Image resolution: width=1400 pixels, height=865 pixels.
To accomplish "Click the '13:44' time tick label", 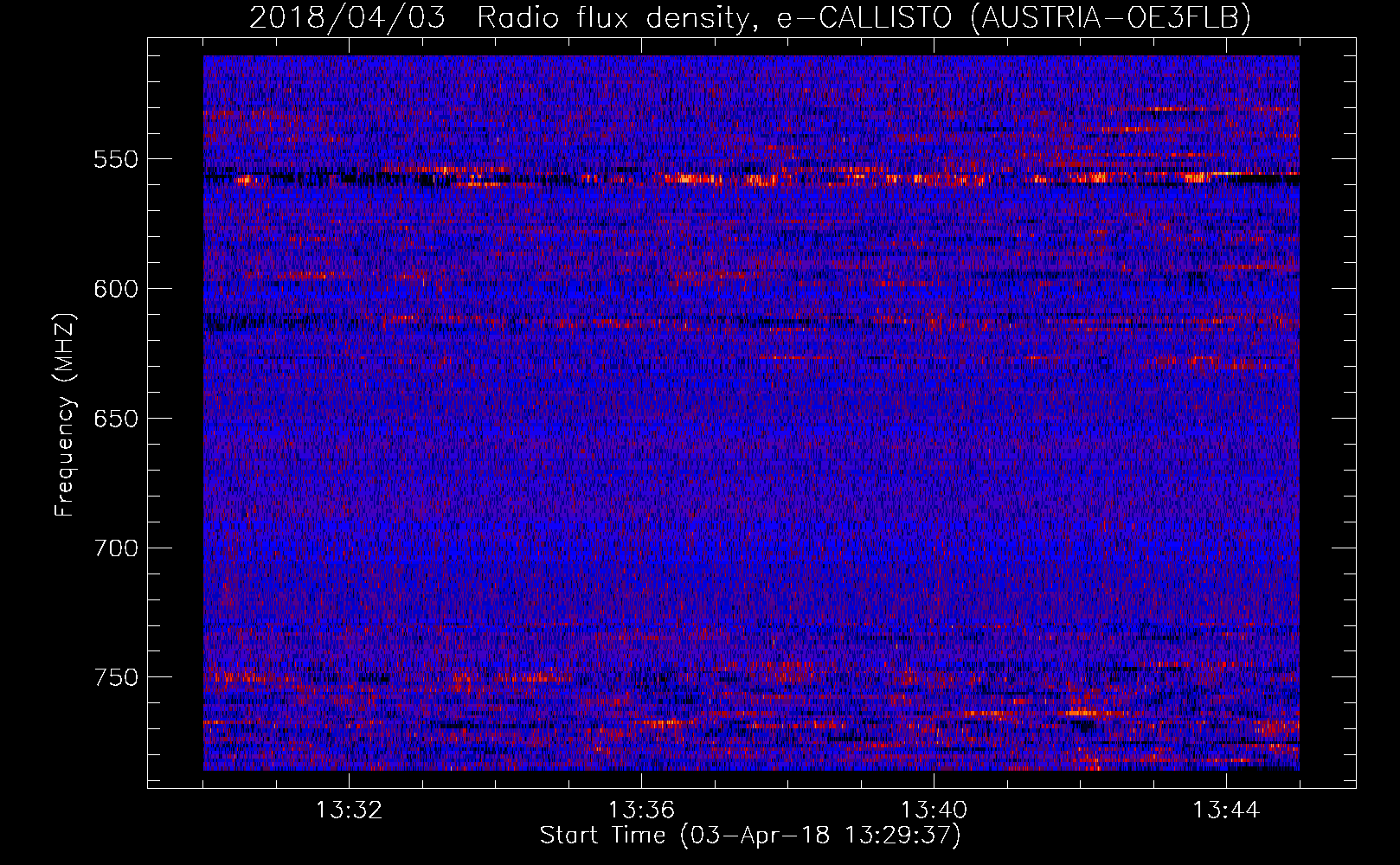I will coord(1226,811).
